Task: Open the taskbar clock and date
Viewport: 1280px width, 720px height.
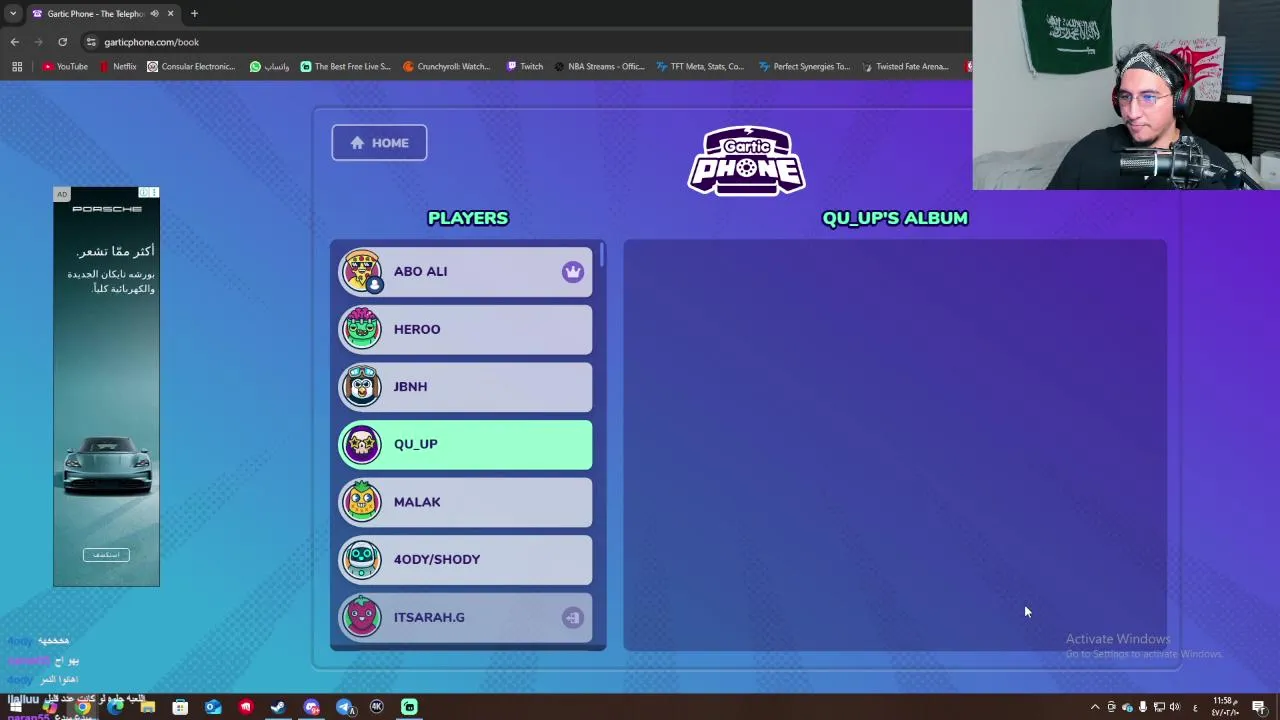Action: 1226,707
